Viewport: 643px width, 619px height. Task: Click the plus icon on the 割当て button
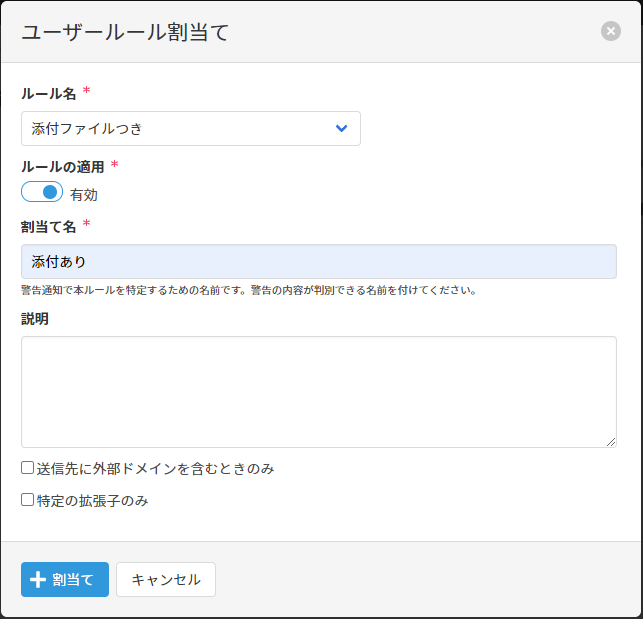pyautogui.click(x=38, y=579)
